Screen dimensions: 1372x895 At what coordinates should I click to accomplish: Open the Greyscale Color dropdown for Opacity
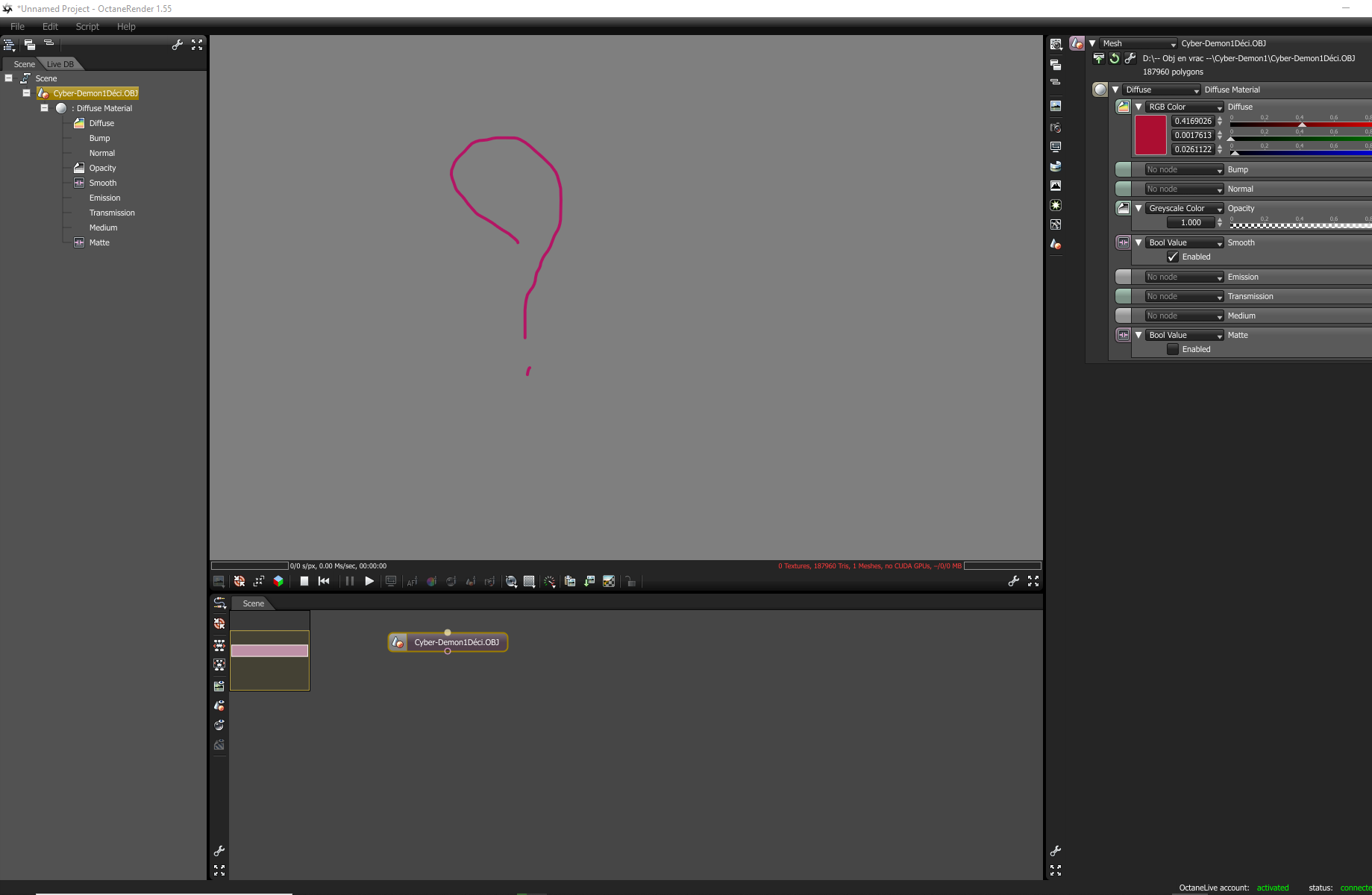point(1185,209)
